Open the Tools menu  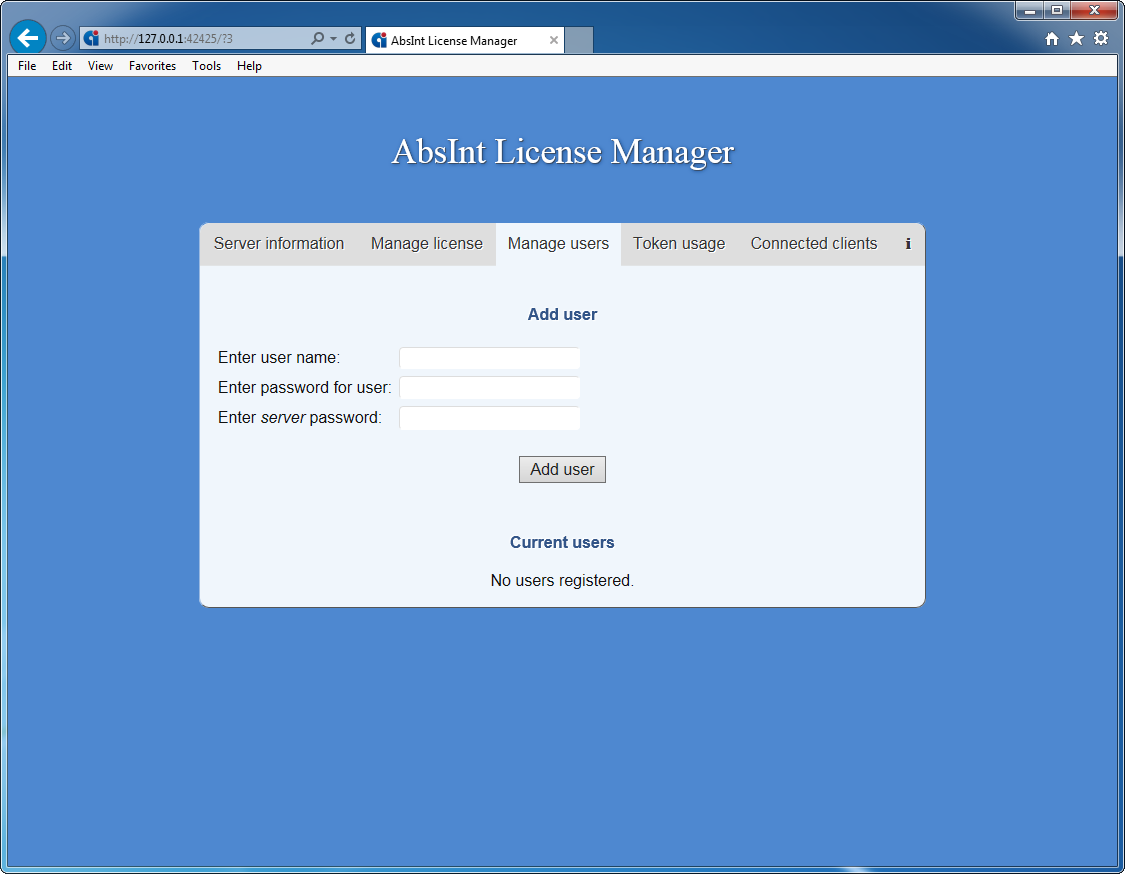coord(207,66)
